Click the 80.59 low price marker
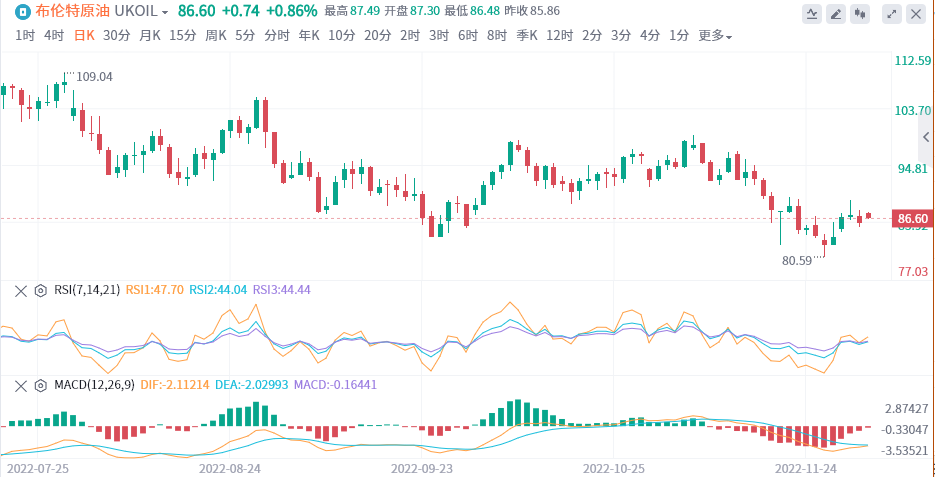The image size is (935, 477). (x=798, y=261)
